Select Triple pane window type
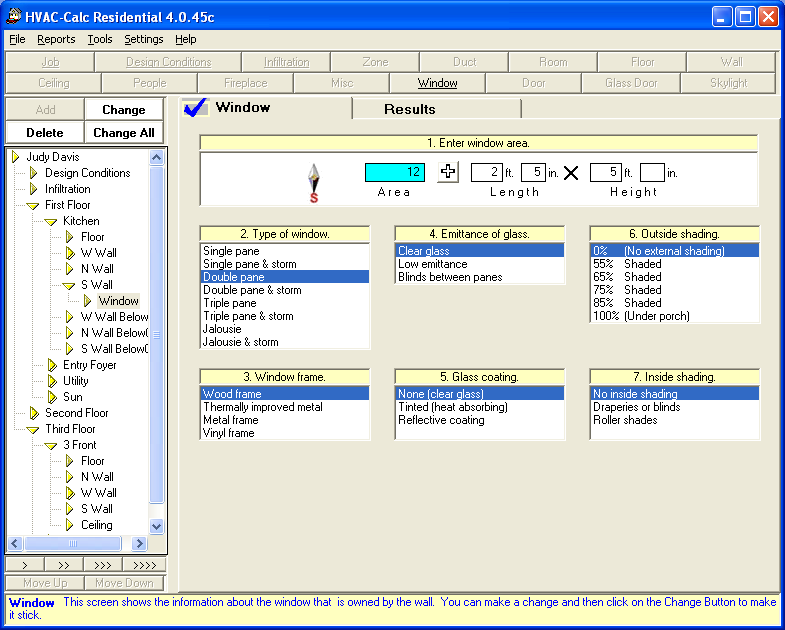The height and width of the screenshot is (630, 785). (x=230, y=303)
